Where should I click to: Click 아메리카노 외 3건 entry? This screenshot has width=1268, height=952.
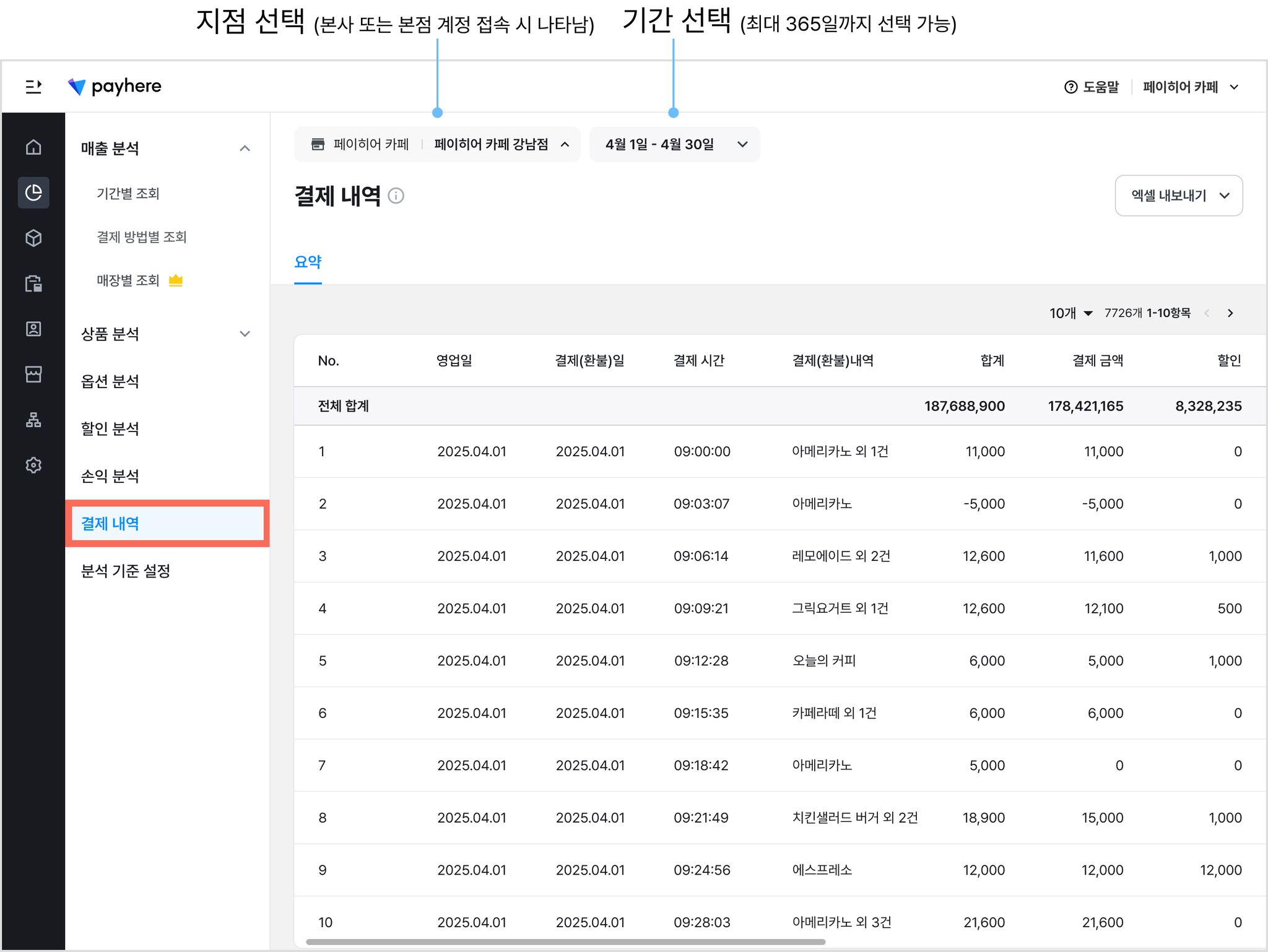(x=841, y=922)
